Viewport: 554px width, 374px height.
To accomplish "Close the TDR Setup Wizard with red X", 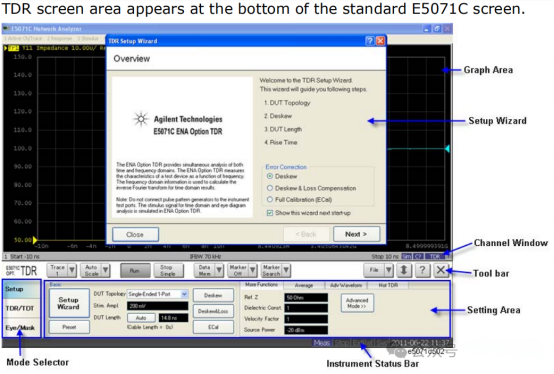I will pos(380,41).
